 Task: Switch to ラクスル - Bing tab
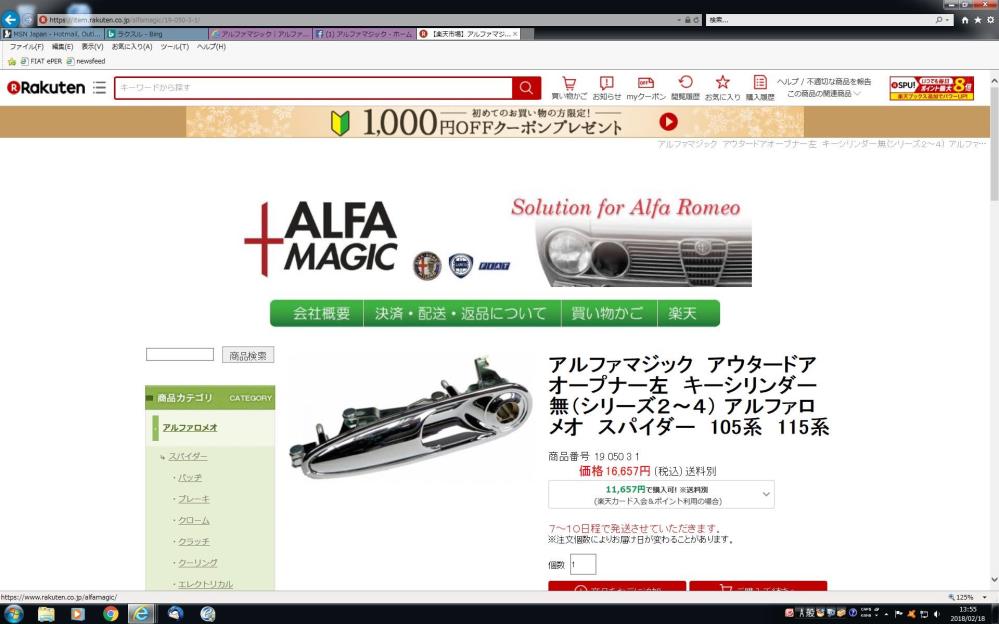pos(156,34)
